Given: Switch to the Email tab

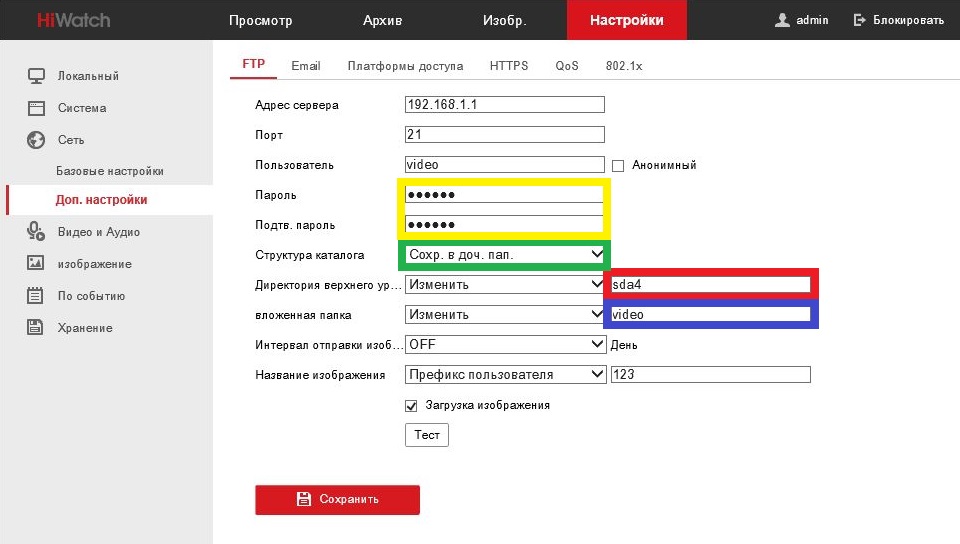Looking at the screenshot, I should point(306,66).
